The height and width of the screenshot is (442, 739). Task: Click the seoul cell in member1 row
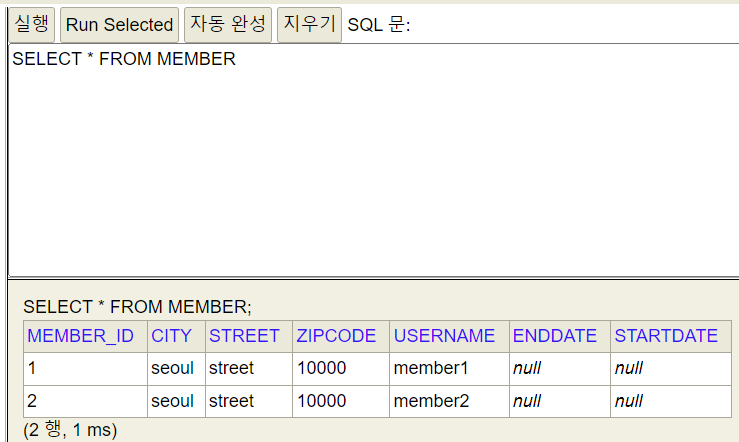176,368
